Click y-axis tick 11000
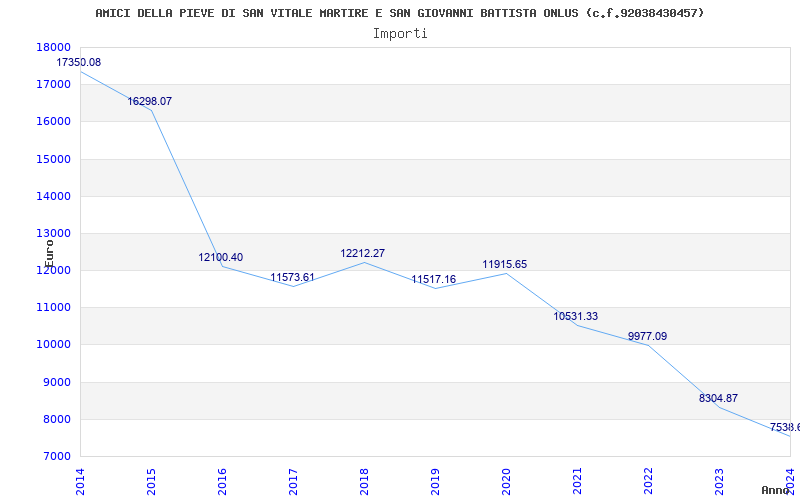800x500 pixels. coord(54,308)
